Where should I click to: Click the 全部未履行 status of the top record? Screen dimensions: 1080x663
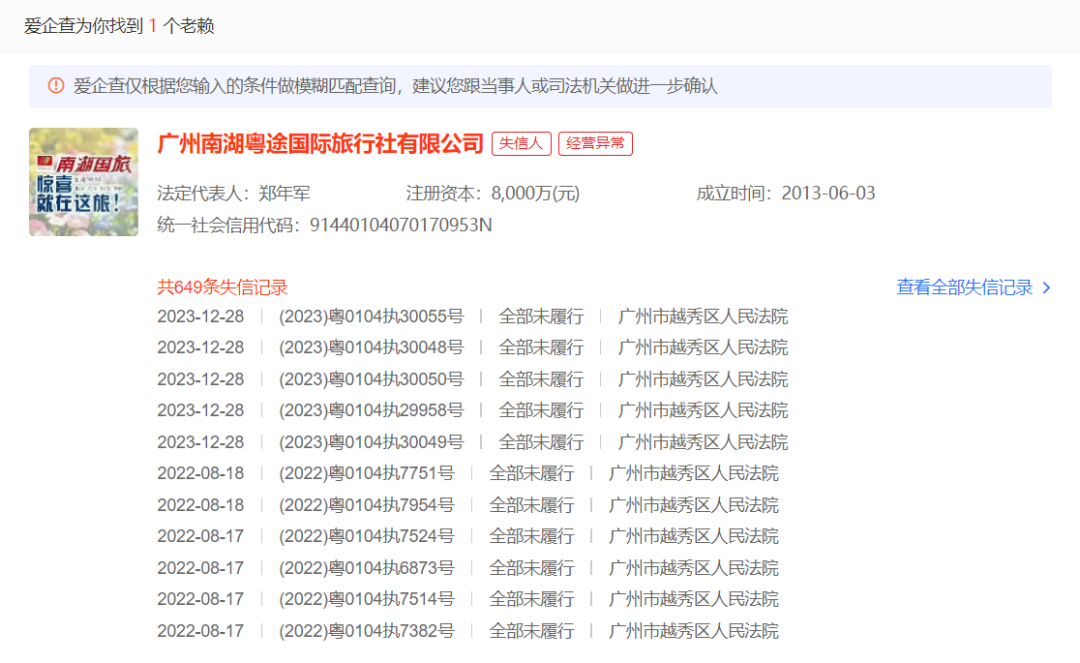tap(540, 316)
